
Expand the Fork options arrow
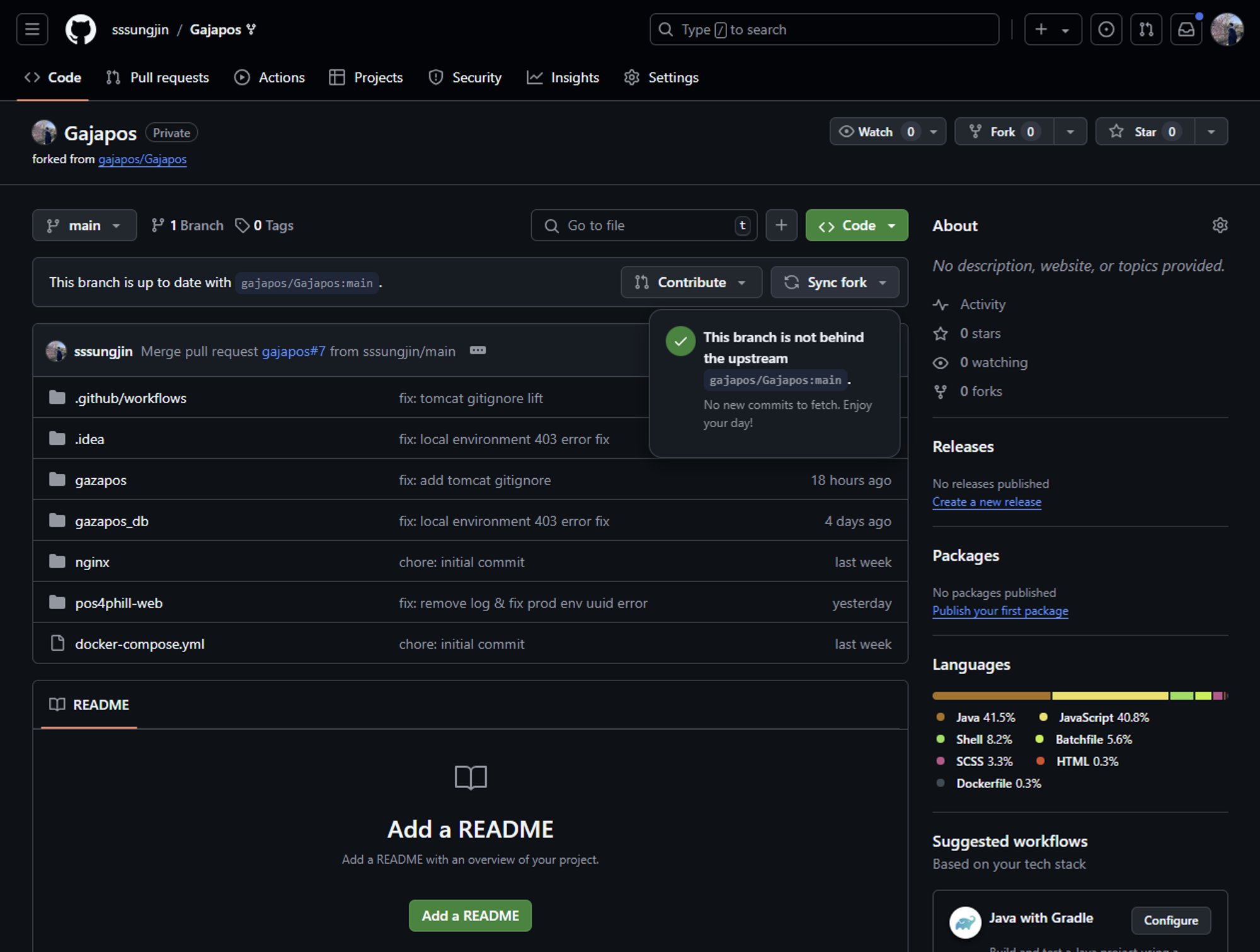coord(1070,132)
